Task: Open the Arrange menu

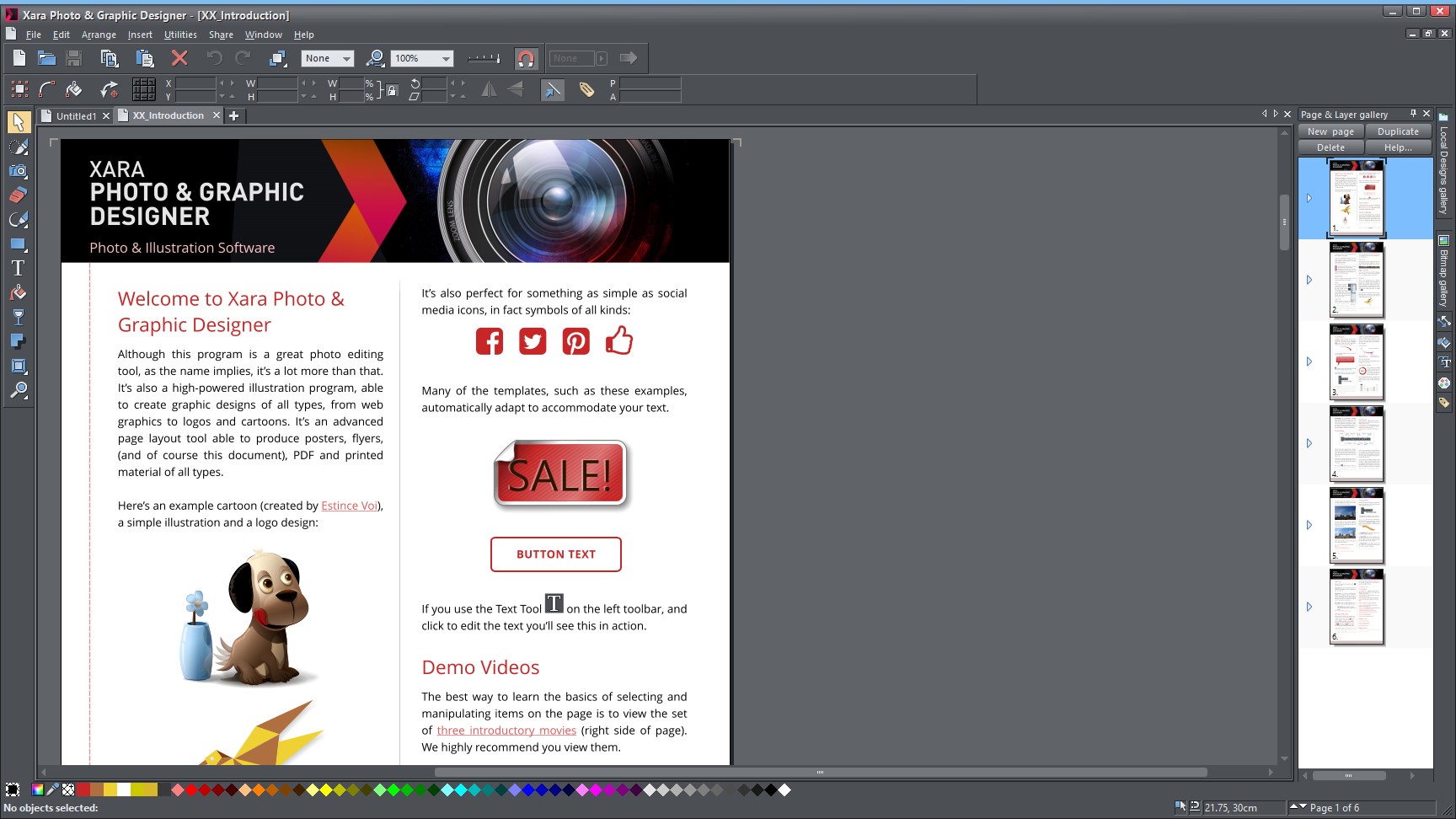Action: click(x=99, y=35)
